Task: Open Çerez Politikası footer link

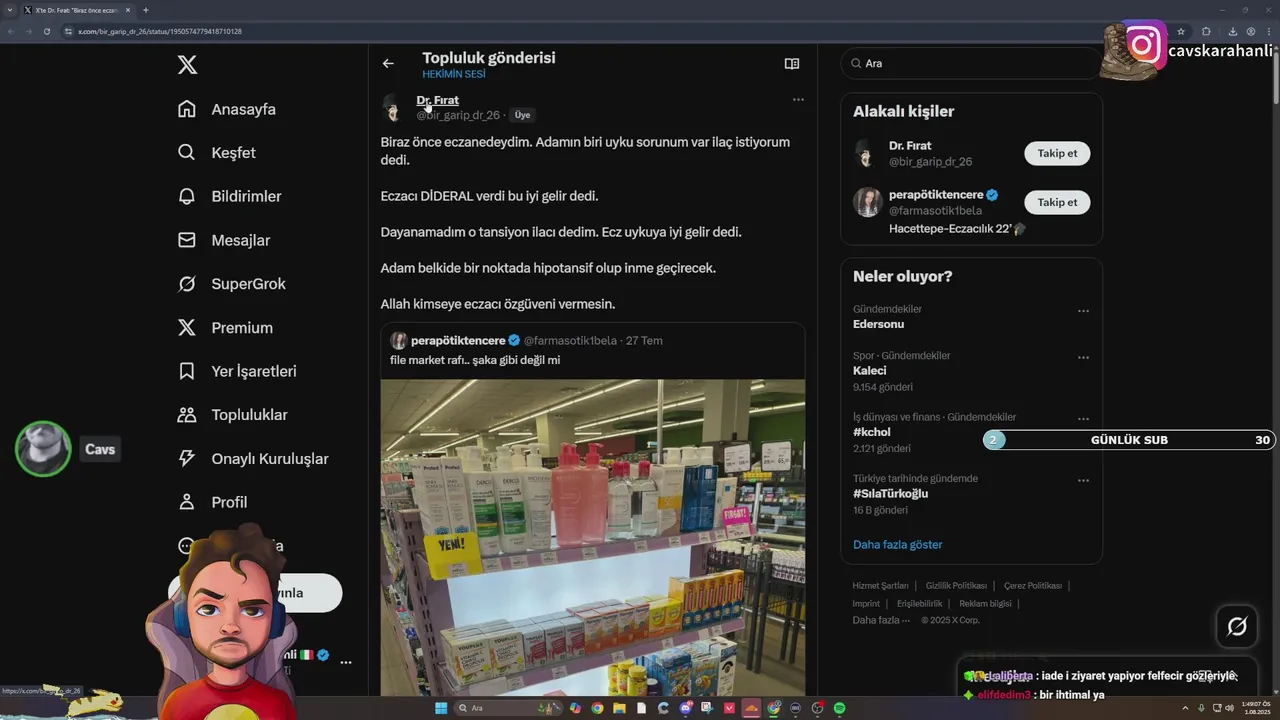Action: click(x=1033, y=586)
